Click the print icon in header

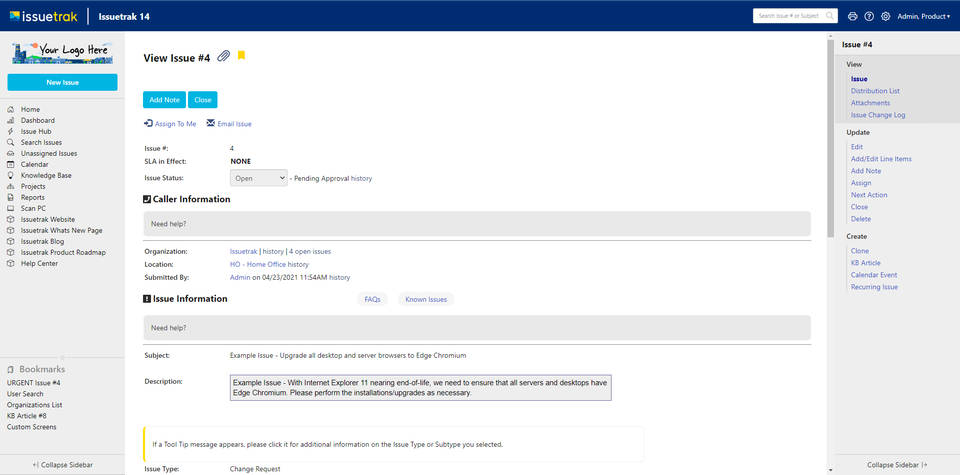(852, 16)
